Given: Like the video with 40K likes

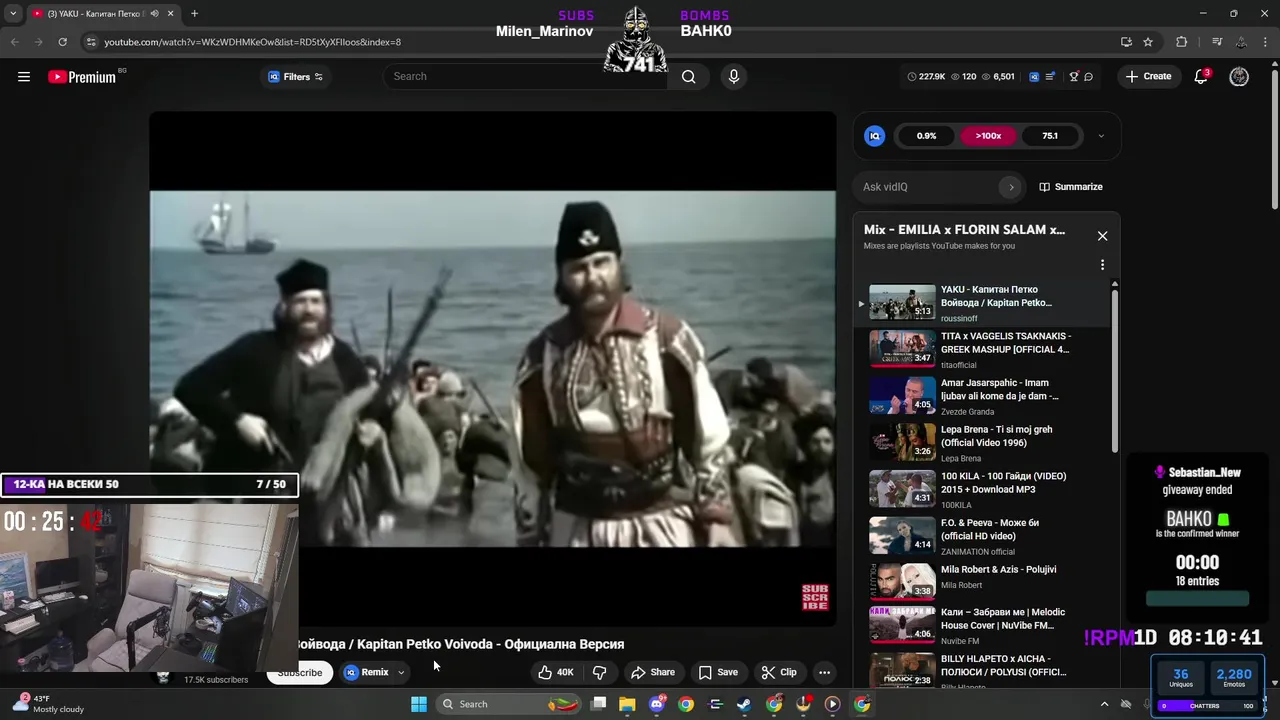Looking at the screenshot, I should point(556,673).
